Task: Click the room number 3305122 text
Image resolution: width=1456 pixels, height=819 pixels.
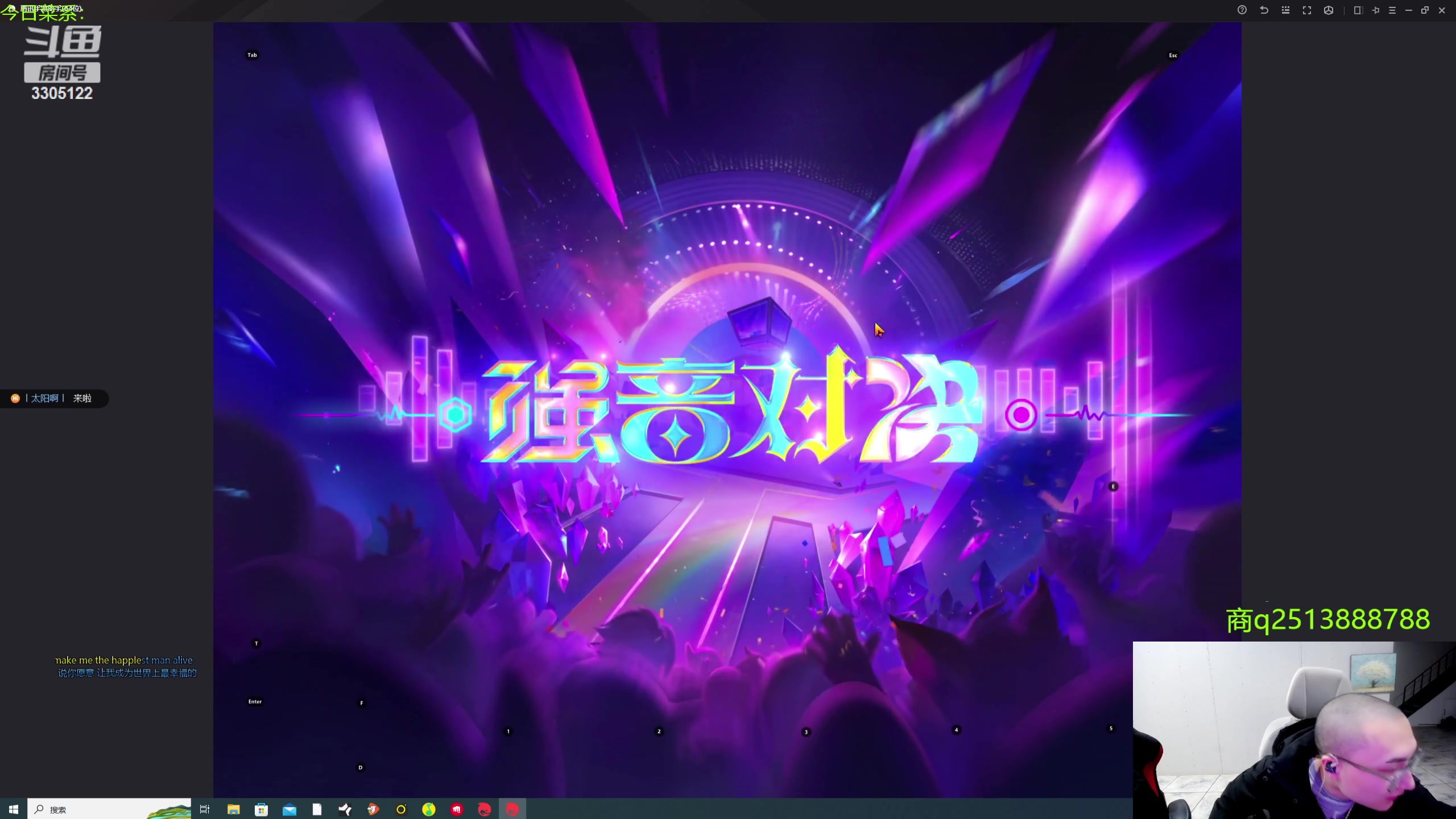Action: click(x=61, y=93)
